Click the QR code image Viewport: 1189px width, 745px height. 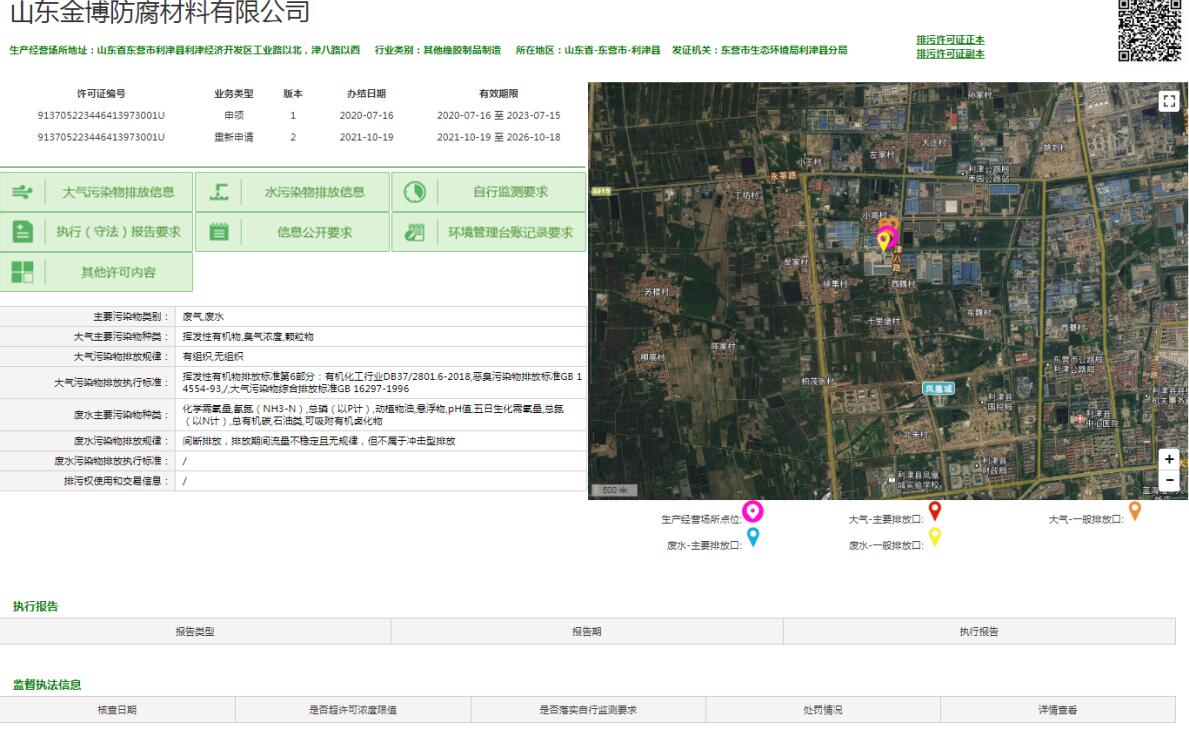[1150, 30]
